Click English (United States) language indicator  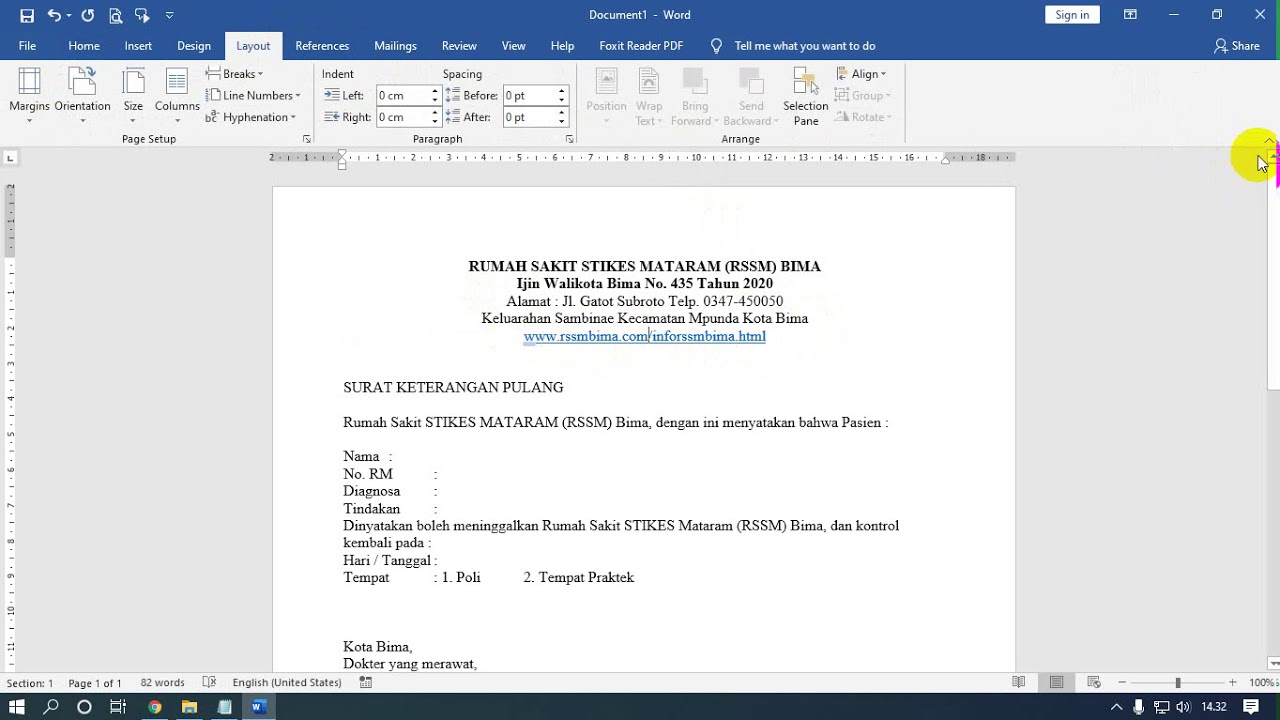[x=287, y=683]
